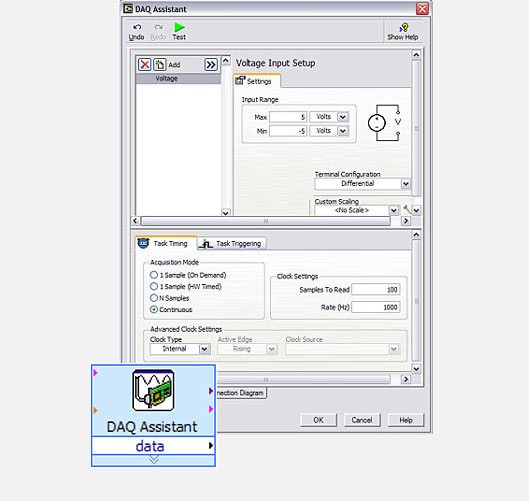Open the Show Help panel
Viewport: 529px width, 501px height.
(403, 32)
